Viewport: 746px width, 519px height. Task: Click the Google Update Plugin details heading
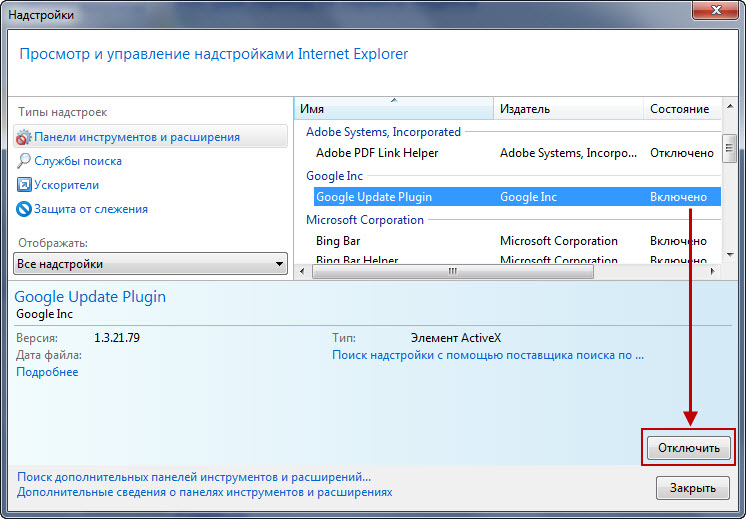pyautogui.click(x=90, y=296)
